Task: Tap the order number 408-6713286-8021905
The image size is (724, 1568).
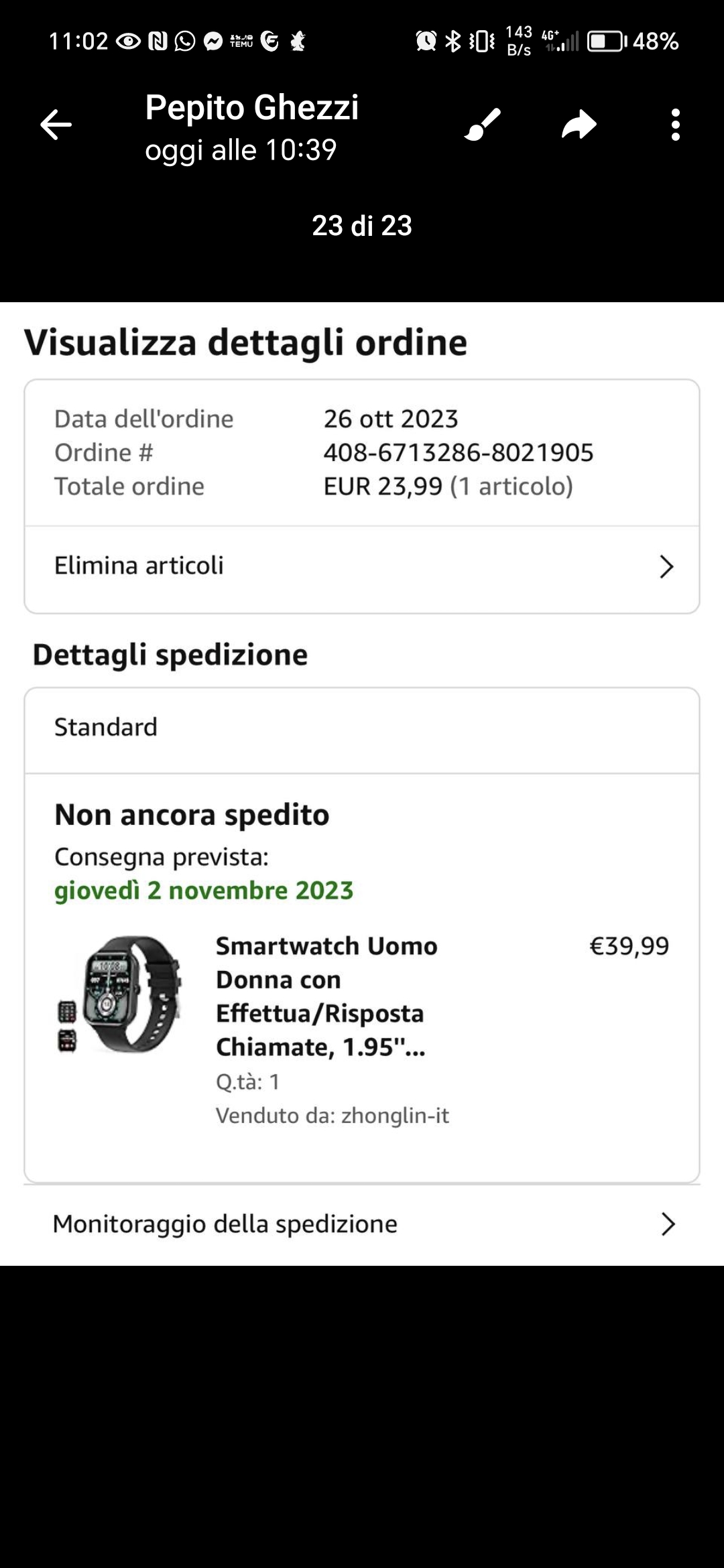Action: tap(459, 453)
